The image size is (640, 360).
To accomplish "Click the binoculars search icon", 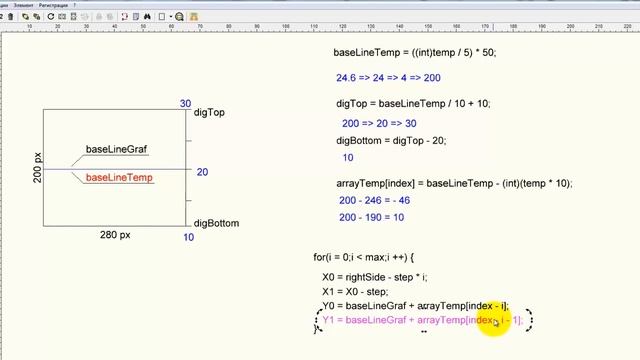I will (x=147, y=17).
